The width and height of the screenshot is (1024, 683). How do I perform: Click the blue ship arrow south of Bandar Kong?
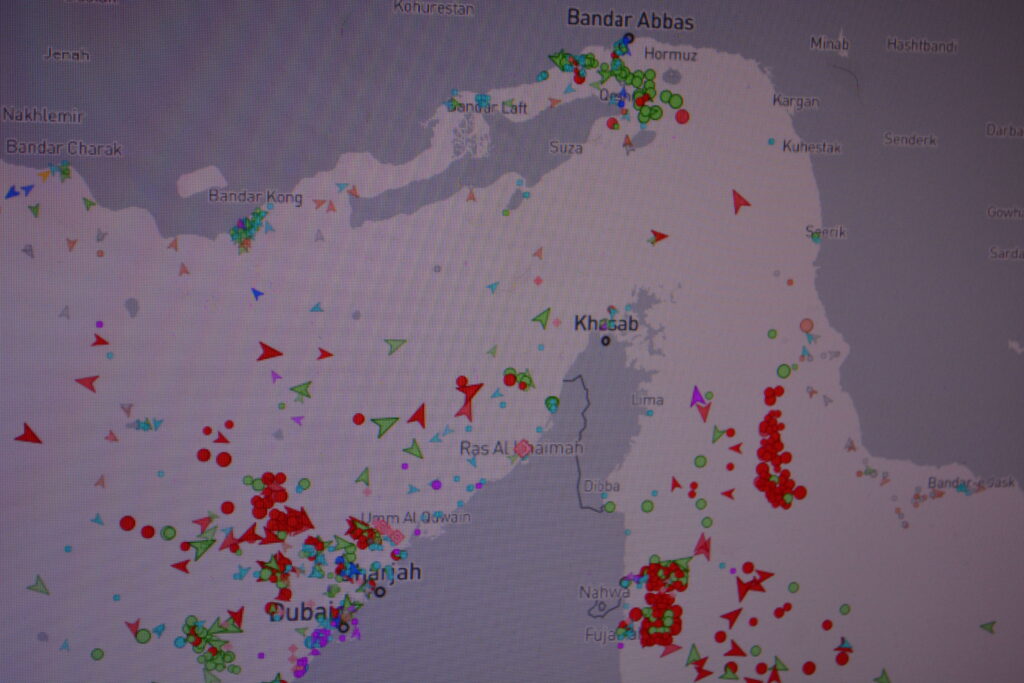click(257, 294)
